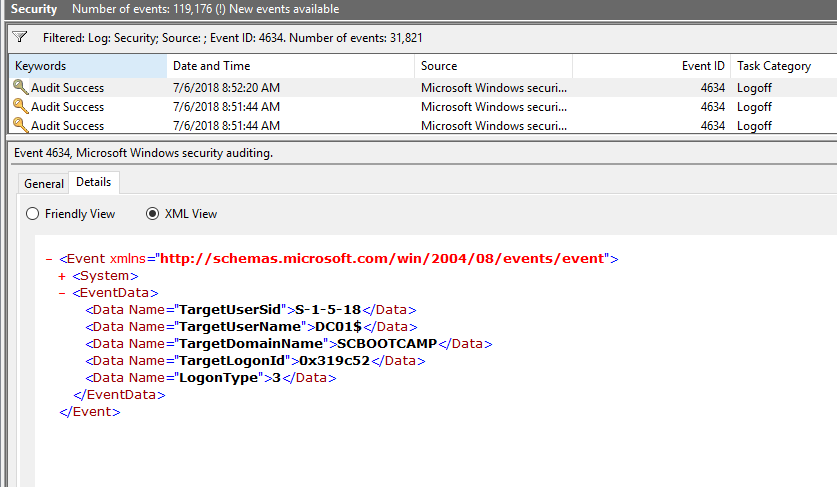Sort by Event ID column header
The width and height of the screenshot is (837, 487).
pyautogui.click(x=651, y=66)
